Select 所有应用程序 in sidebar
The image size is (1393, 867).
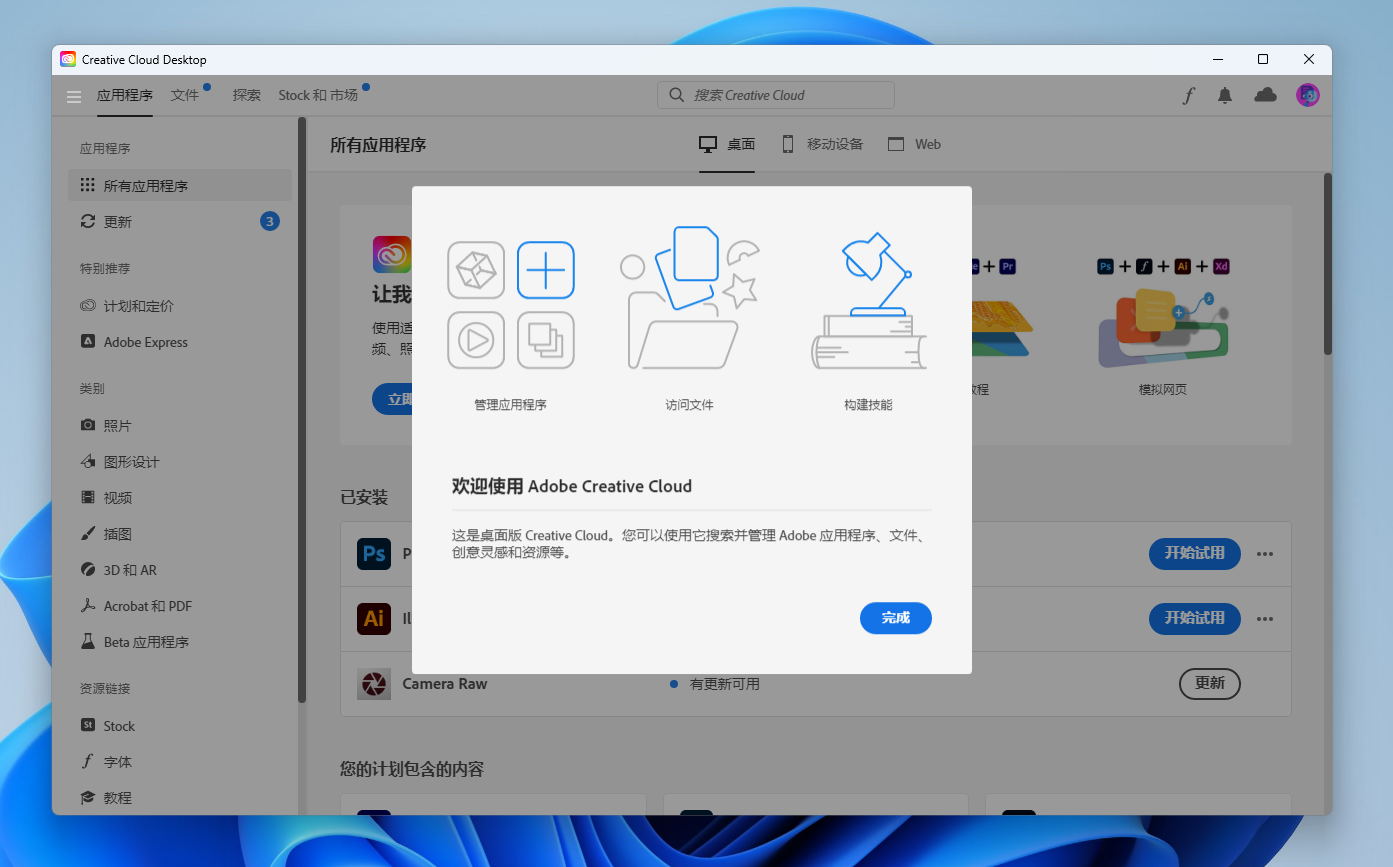pyautogui.click(x=180, y=186)
